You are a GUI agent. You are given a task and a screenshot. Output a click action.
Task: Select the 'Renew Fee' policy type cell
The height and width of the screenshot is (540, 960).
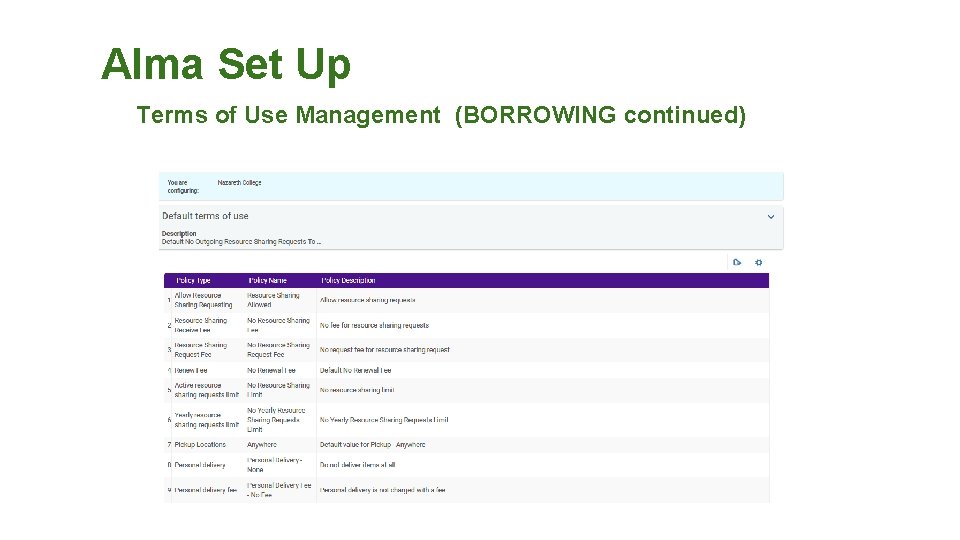pos(190,370)
